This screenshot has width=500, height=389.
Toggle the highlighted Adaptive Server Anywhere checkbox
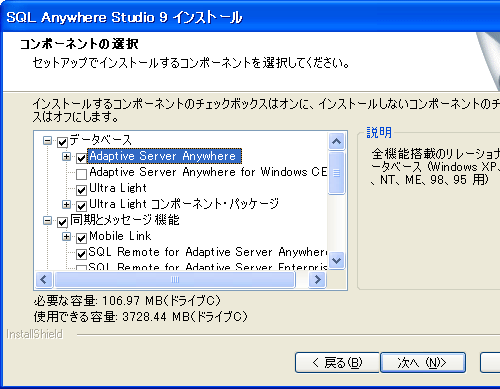click(x=81, y=158)
